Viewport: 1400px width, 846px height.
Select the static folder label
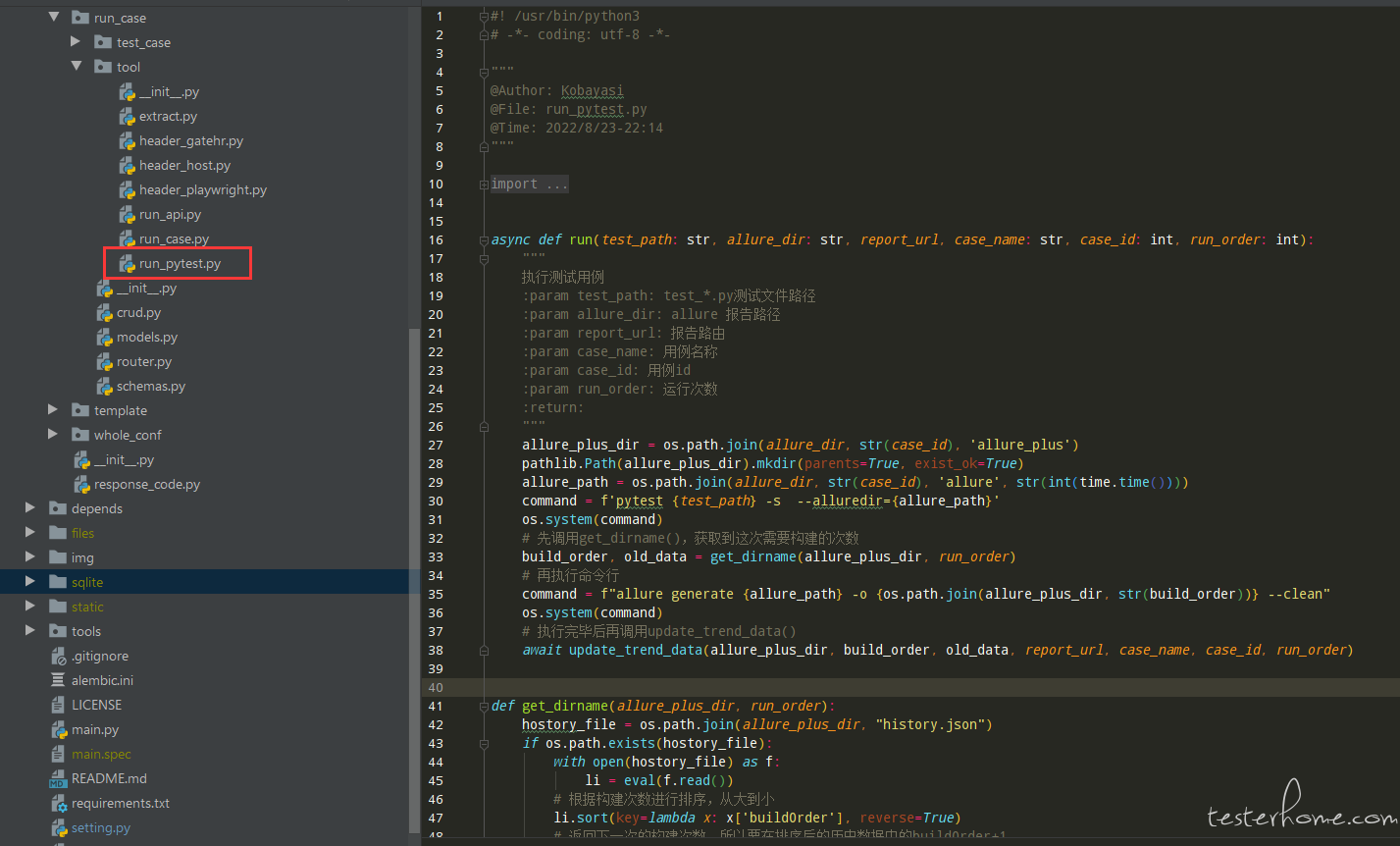click(x=87, y=607)
